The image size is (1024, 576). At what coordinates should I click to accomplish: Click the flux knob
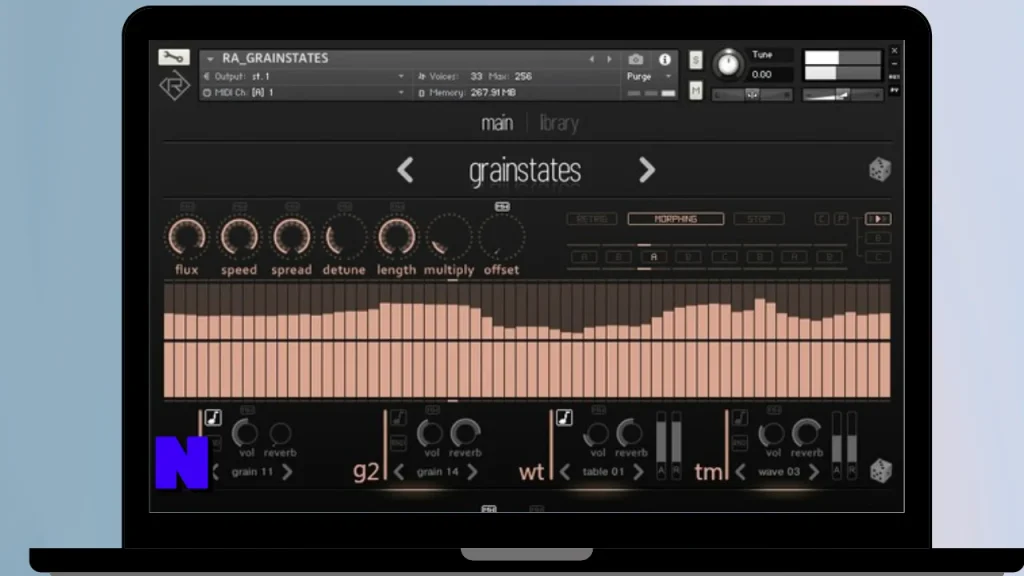tap(187, 237)
